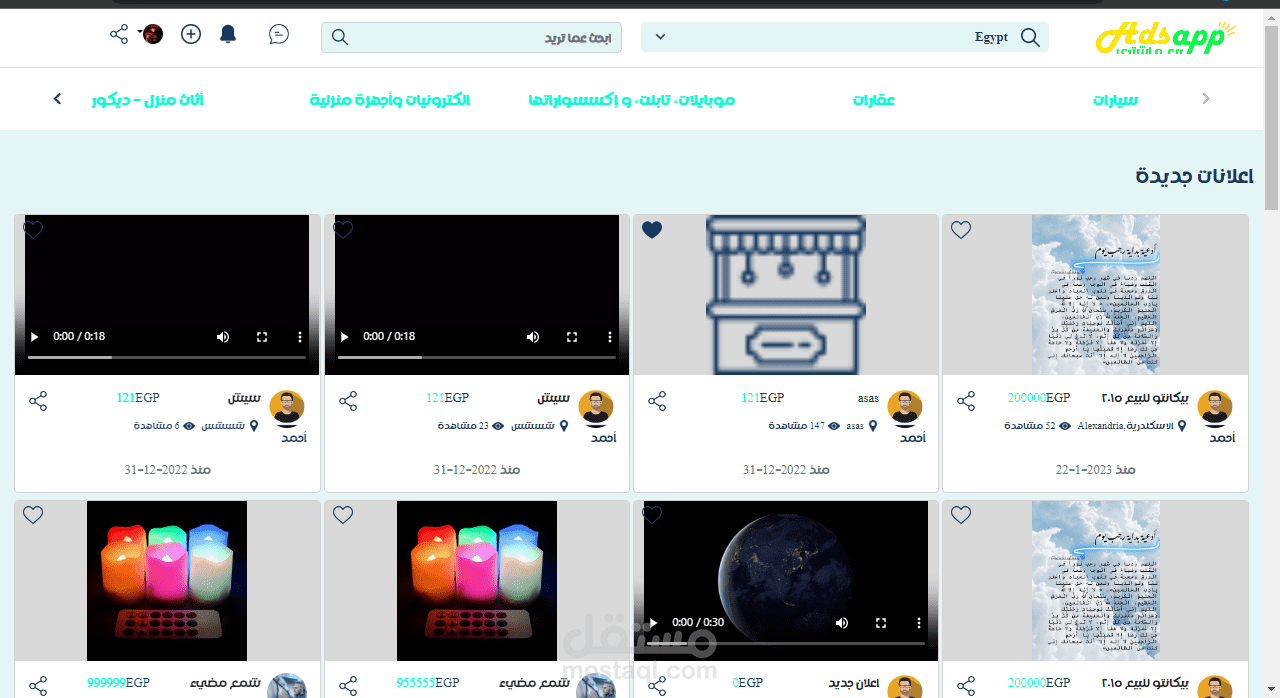Share the 200000 EGP Alexandria ad
Viewport: 1280px width, 698px height.
[x=966, y=401]
